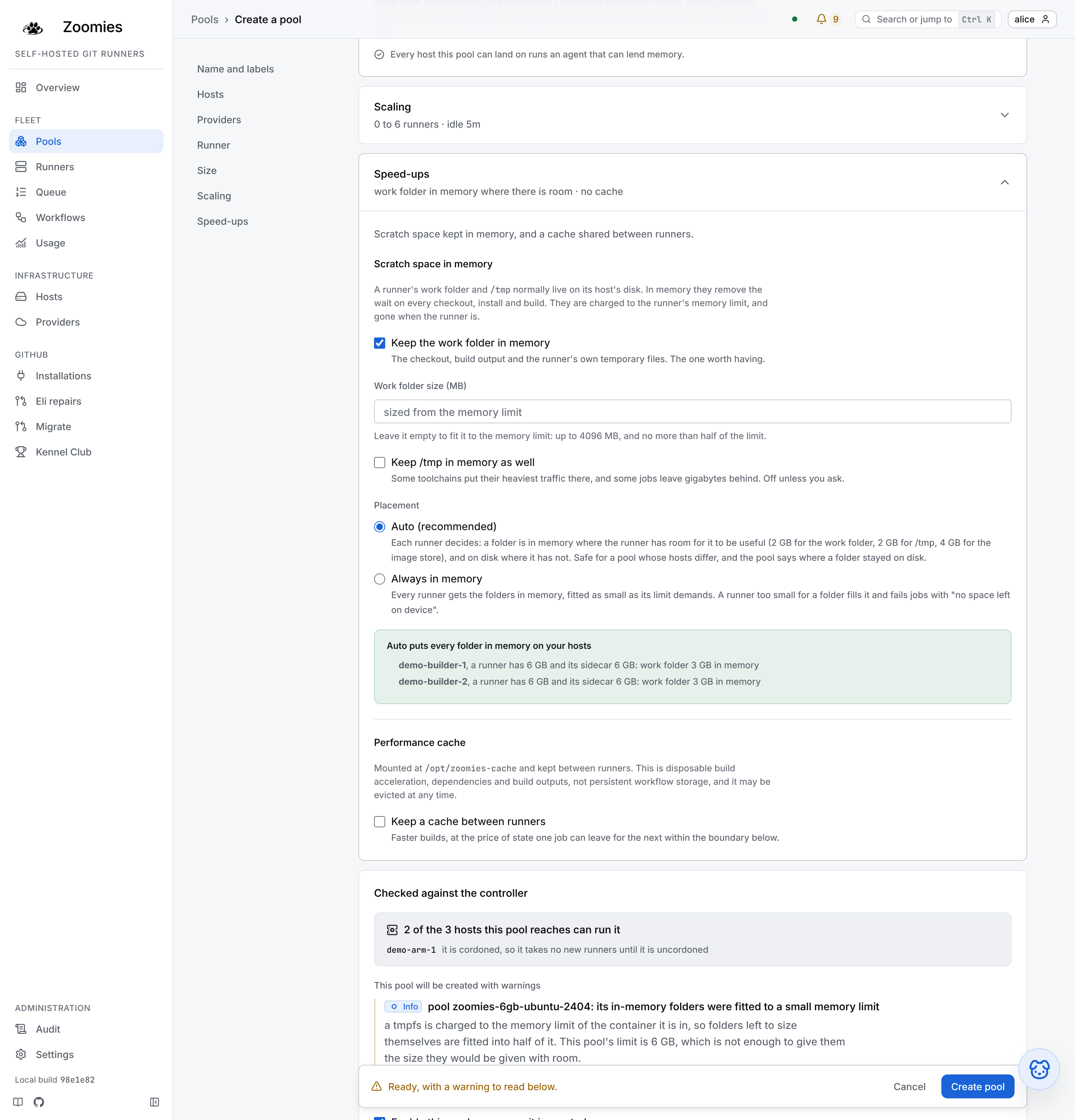
Task: Click the Installations plug icon
Action: coord(21,376)
